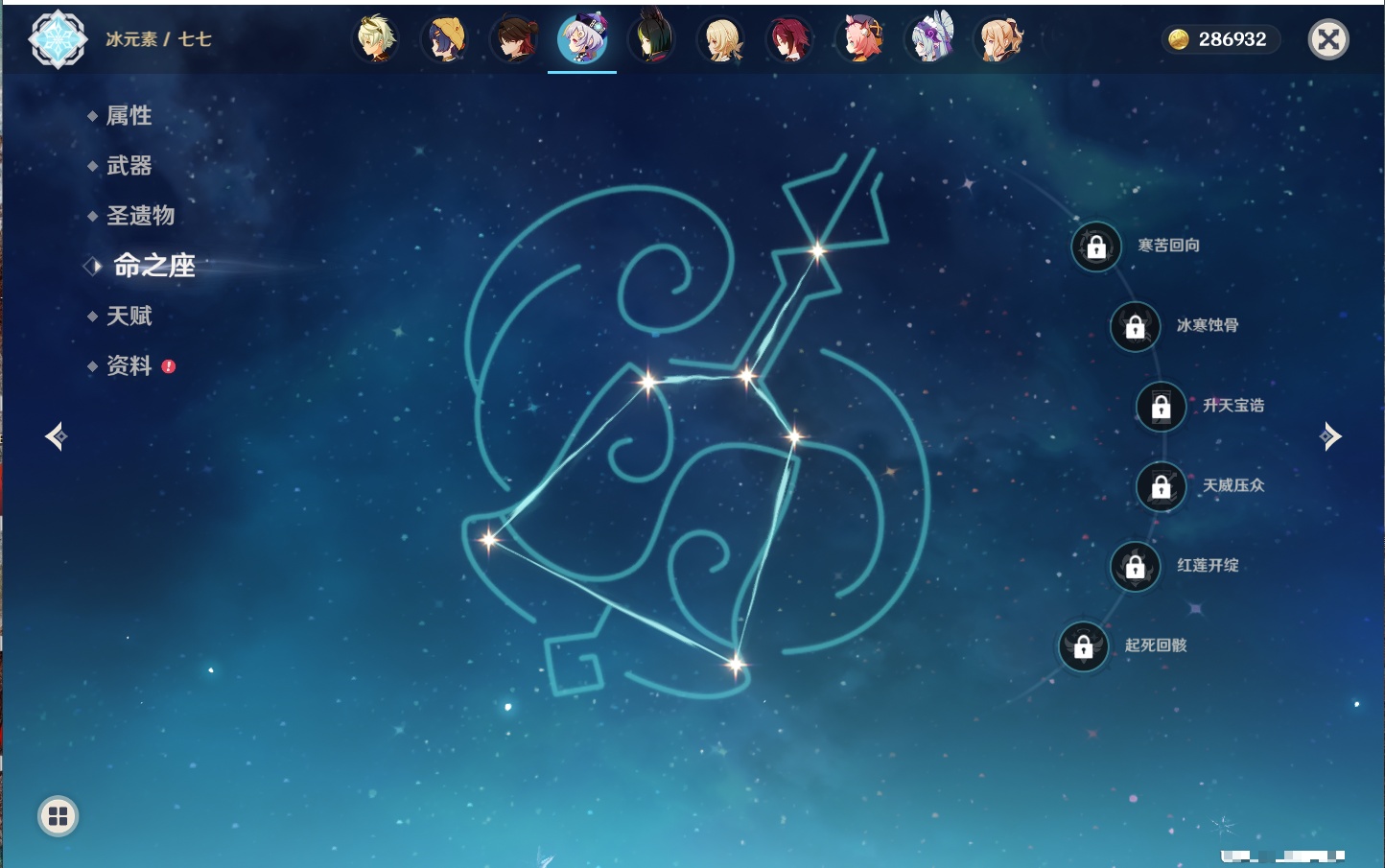
Task: Open the 资料 profile tab with red alert
Action: [129, 366]
